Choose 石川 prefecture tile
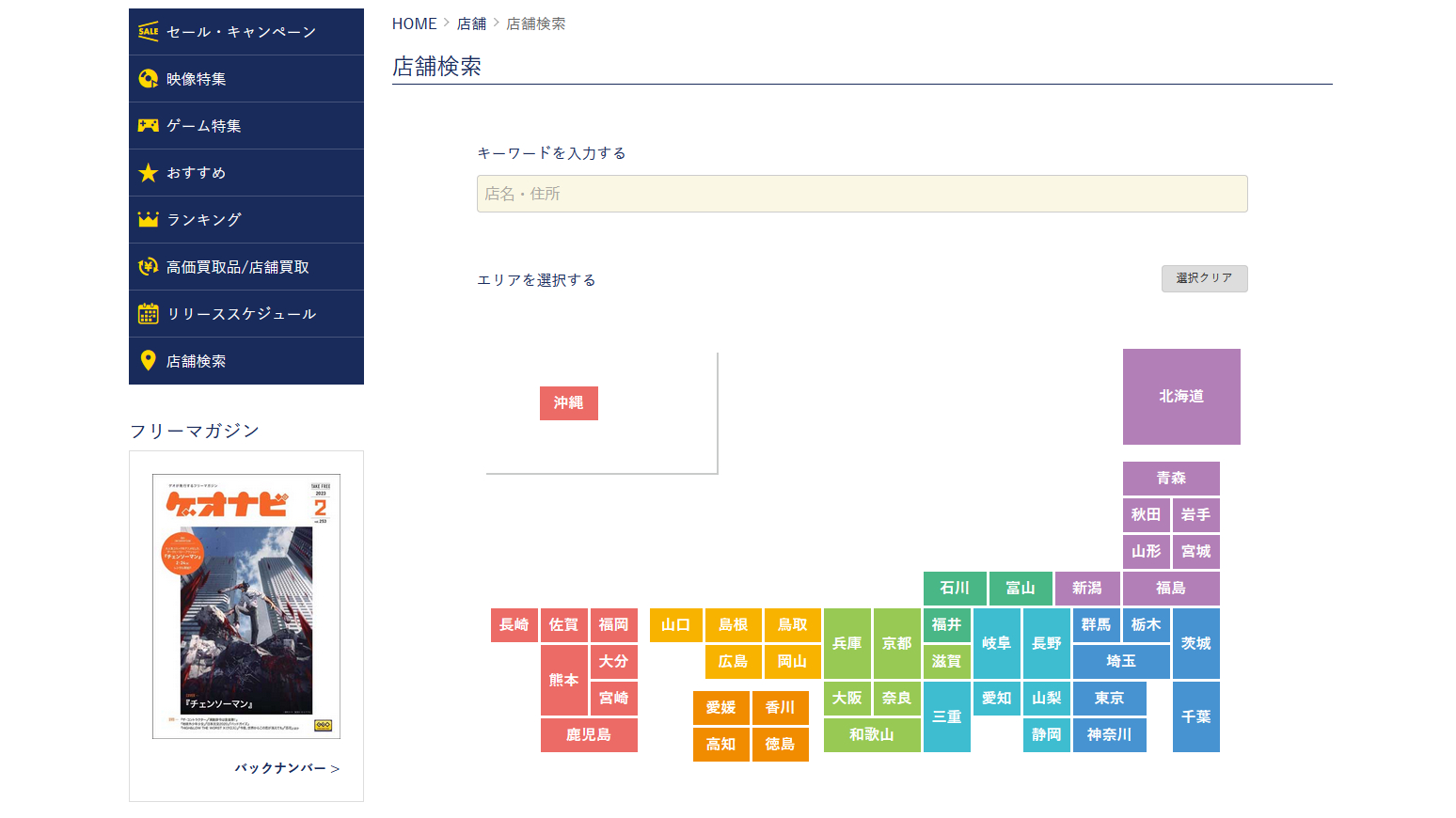The height and width of the screenshot is (818, 1456). coord(955,589)
